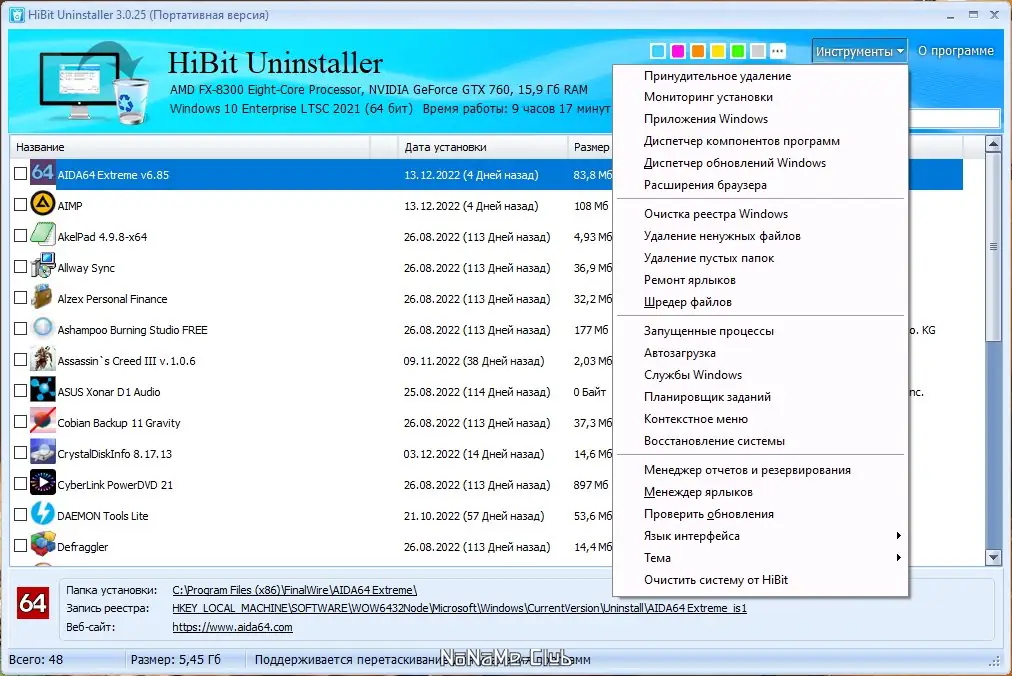The height and width of the screenshot is (676, 1012).
Task: Tick the DAEMON Tools Lite checkbox
Action: tap(20, 515)
